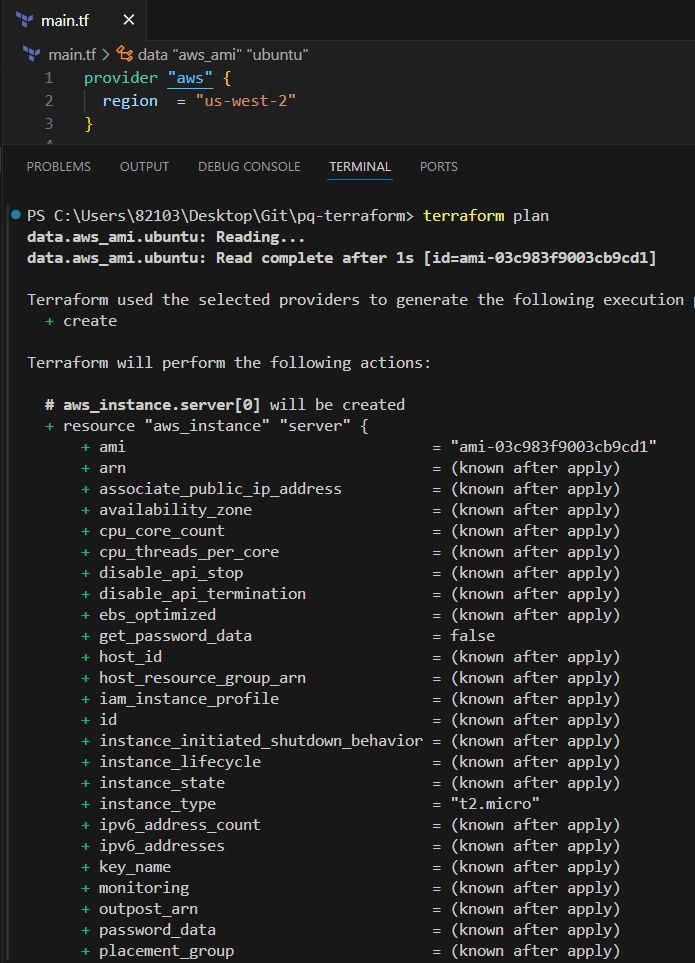The height and width of the screenshot is (963, 695).
Task: Click the instance_initiated_shutdown_behavior attribute
Action: (261, 741)
